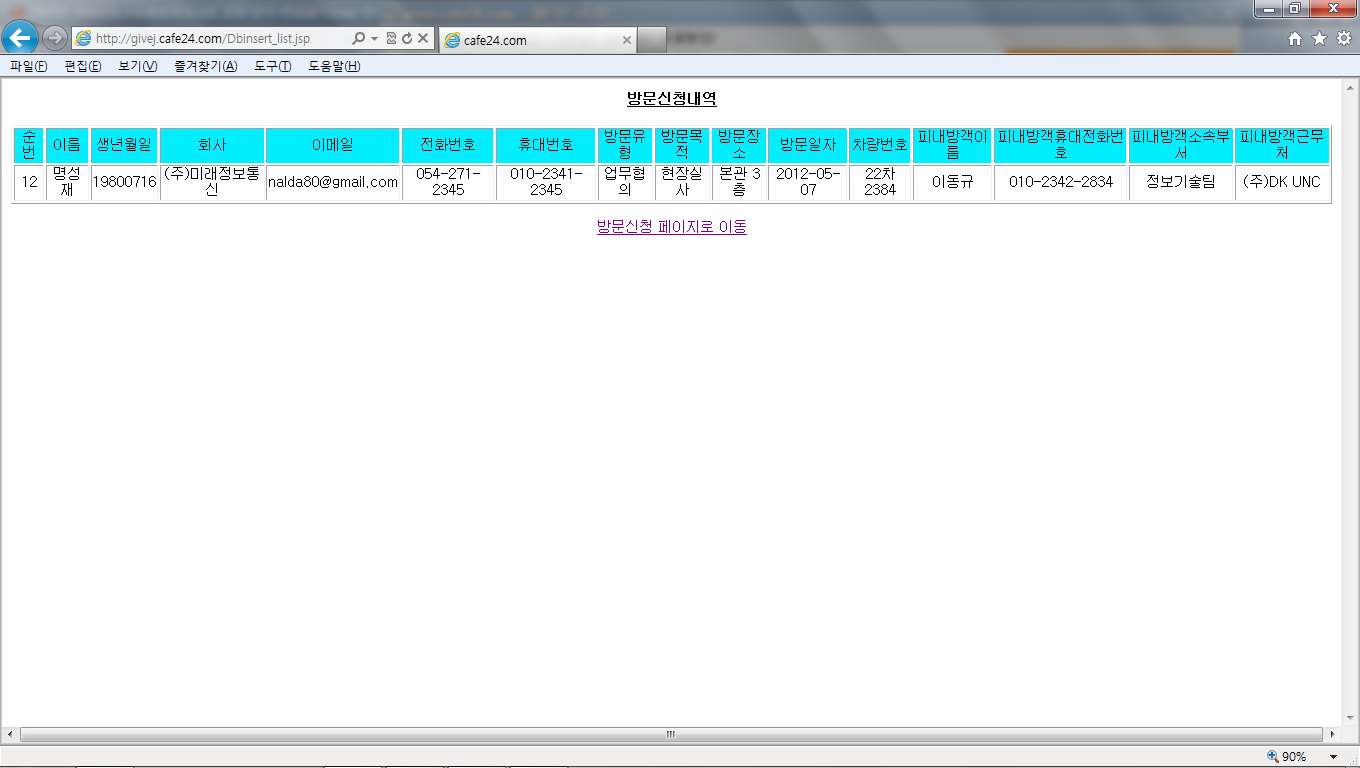Screen dimensions: 1360x768
Task: Click the horizontal scrollbar left arrow
Action: [10, 734]
